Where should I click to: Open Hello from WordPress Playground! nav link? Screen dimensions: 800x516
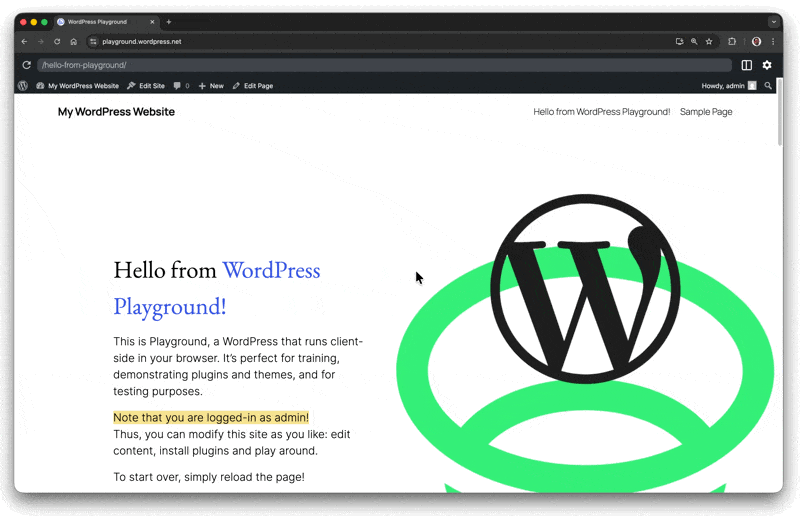click(601, 112)
